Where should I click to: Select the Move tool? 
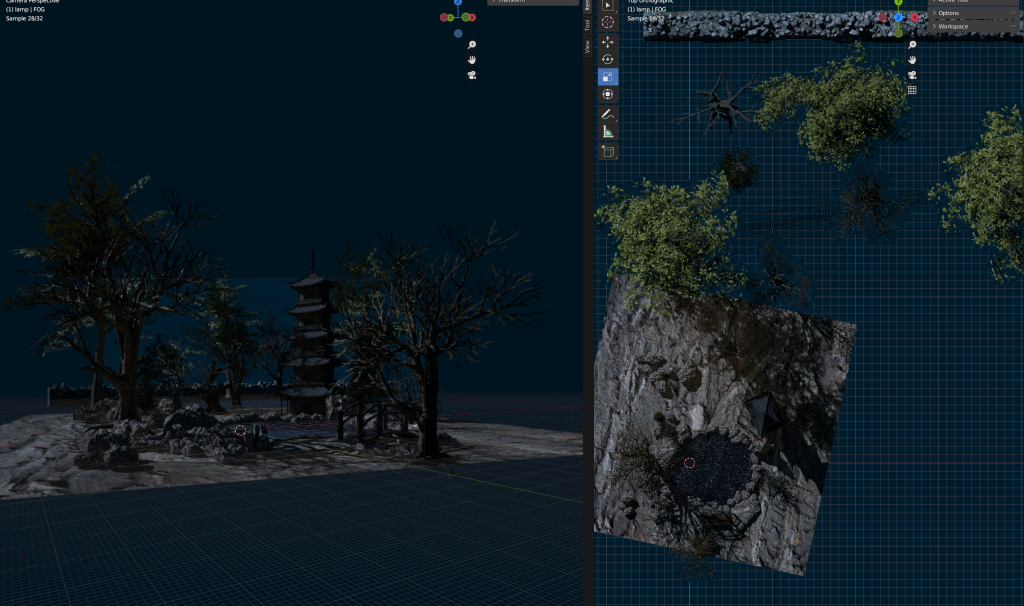(607, 42)
